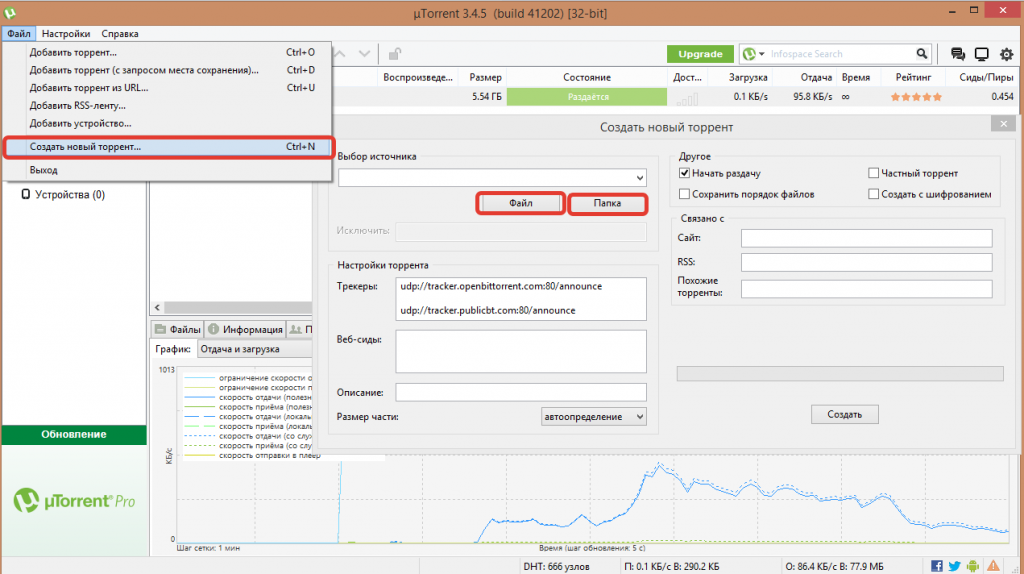Click the green Раздаётся status bar
Viewport: 1024px width, 574px height.
(587, 97)
